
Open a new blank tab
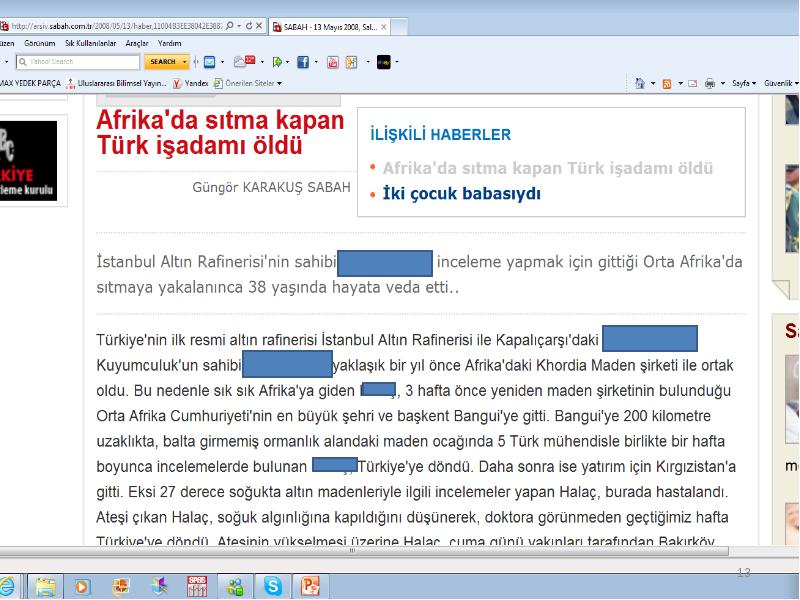click(x=399, y=27)
